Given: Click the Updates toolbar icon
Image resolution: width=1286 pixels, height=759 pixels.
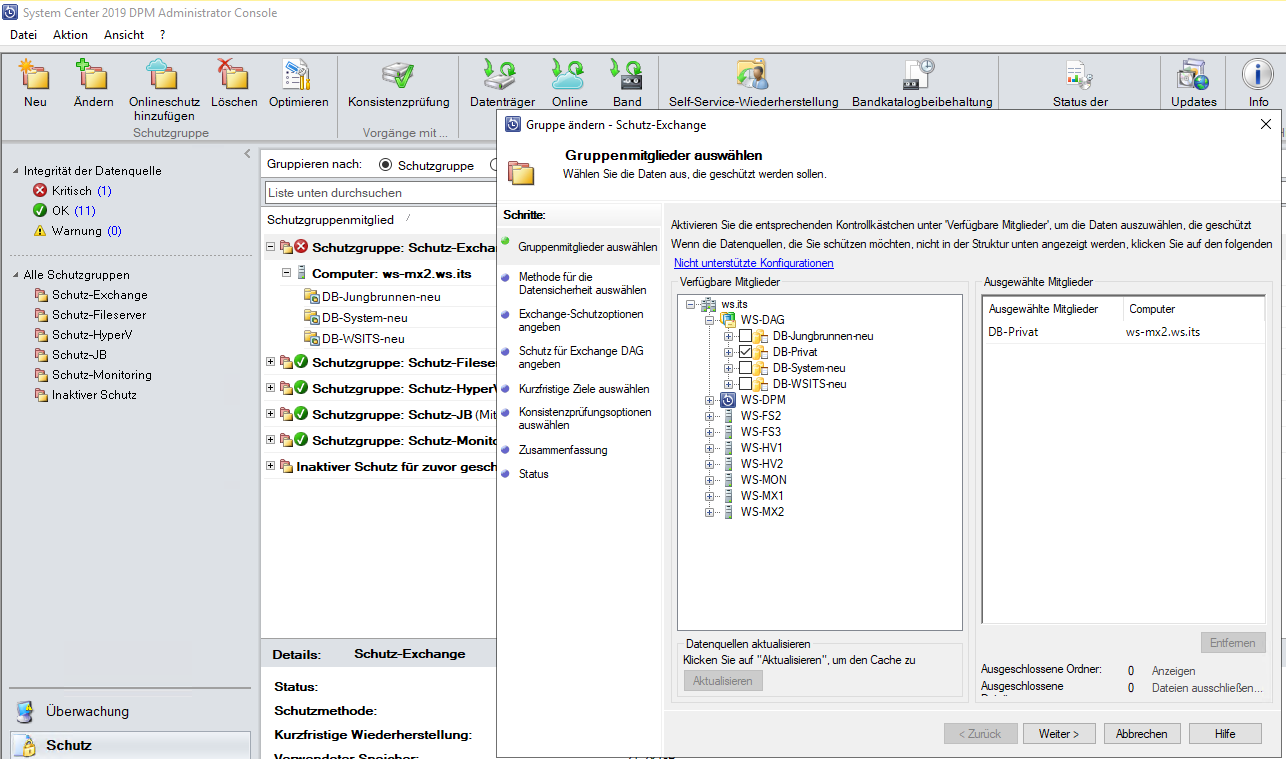Looking at the screenshot, I should click(1193, 74).
